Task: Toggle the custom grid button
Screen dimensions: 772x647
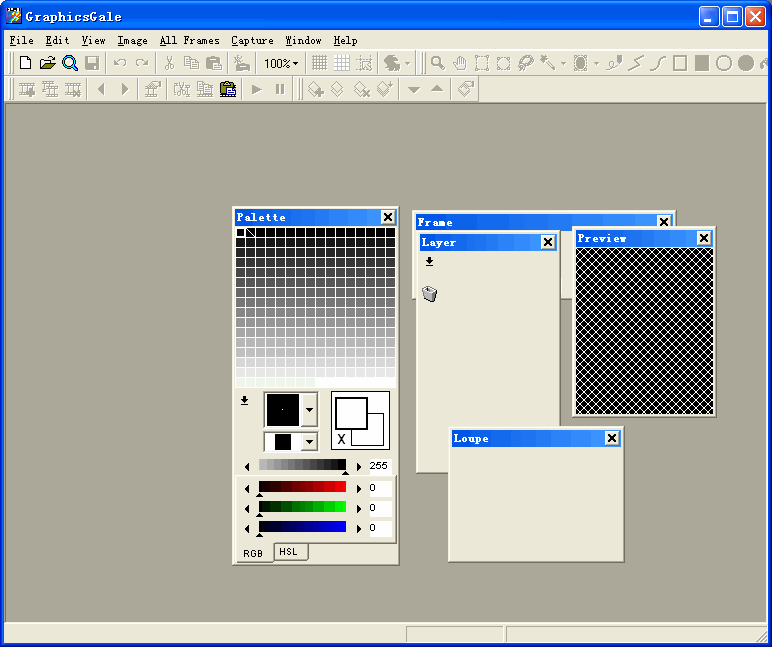Action: (x=342, y=63)
